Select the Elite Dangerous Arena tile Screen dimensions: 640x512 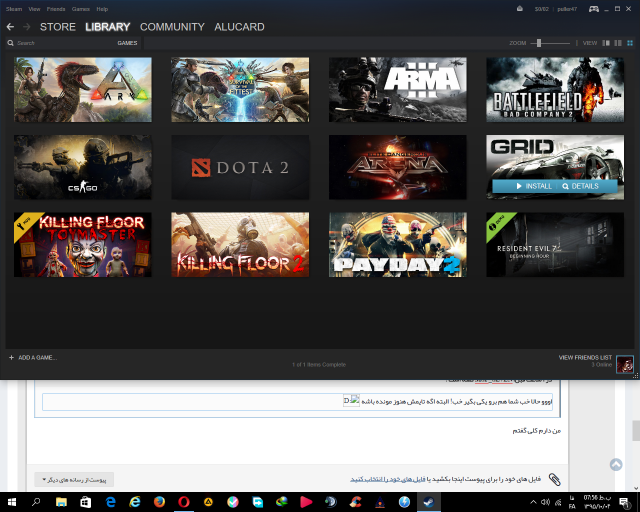398,167
